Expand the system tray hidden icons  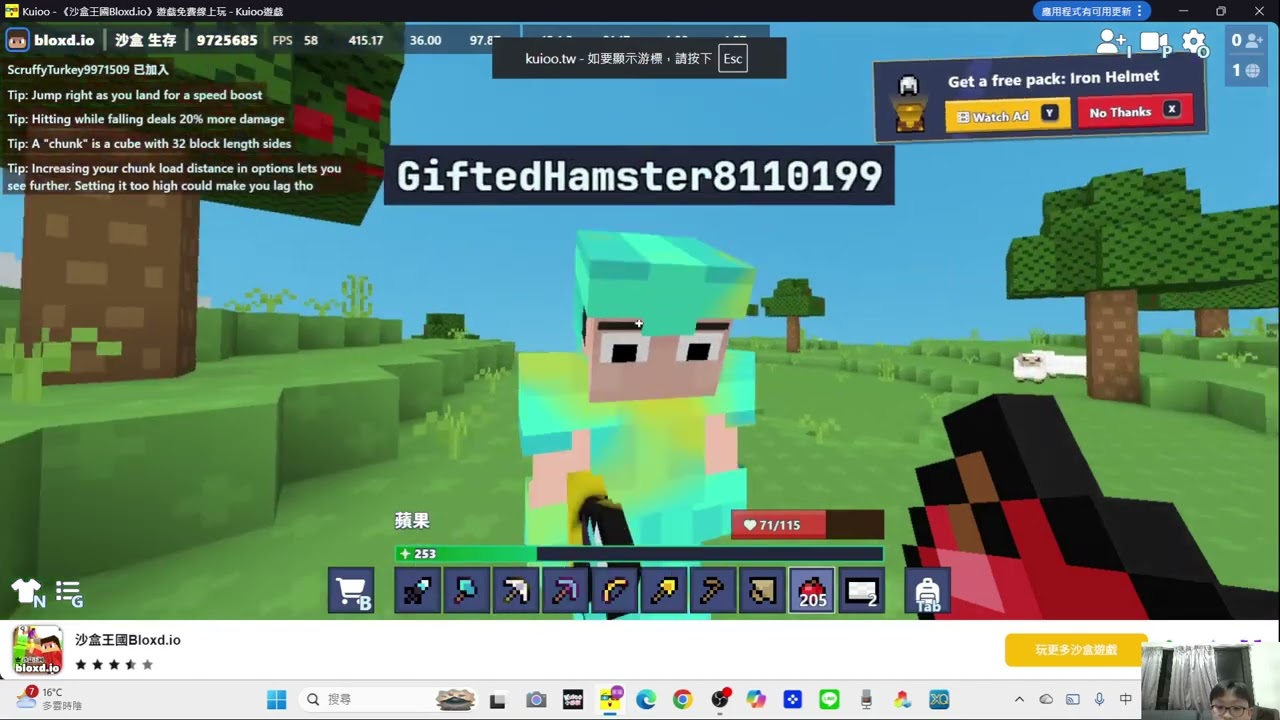coord(1019,699)
